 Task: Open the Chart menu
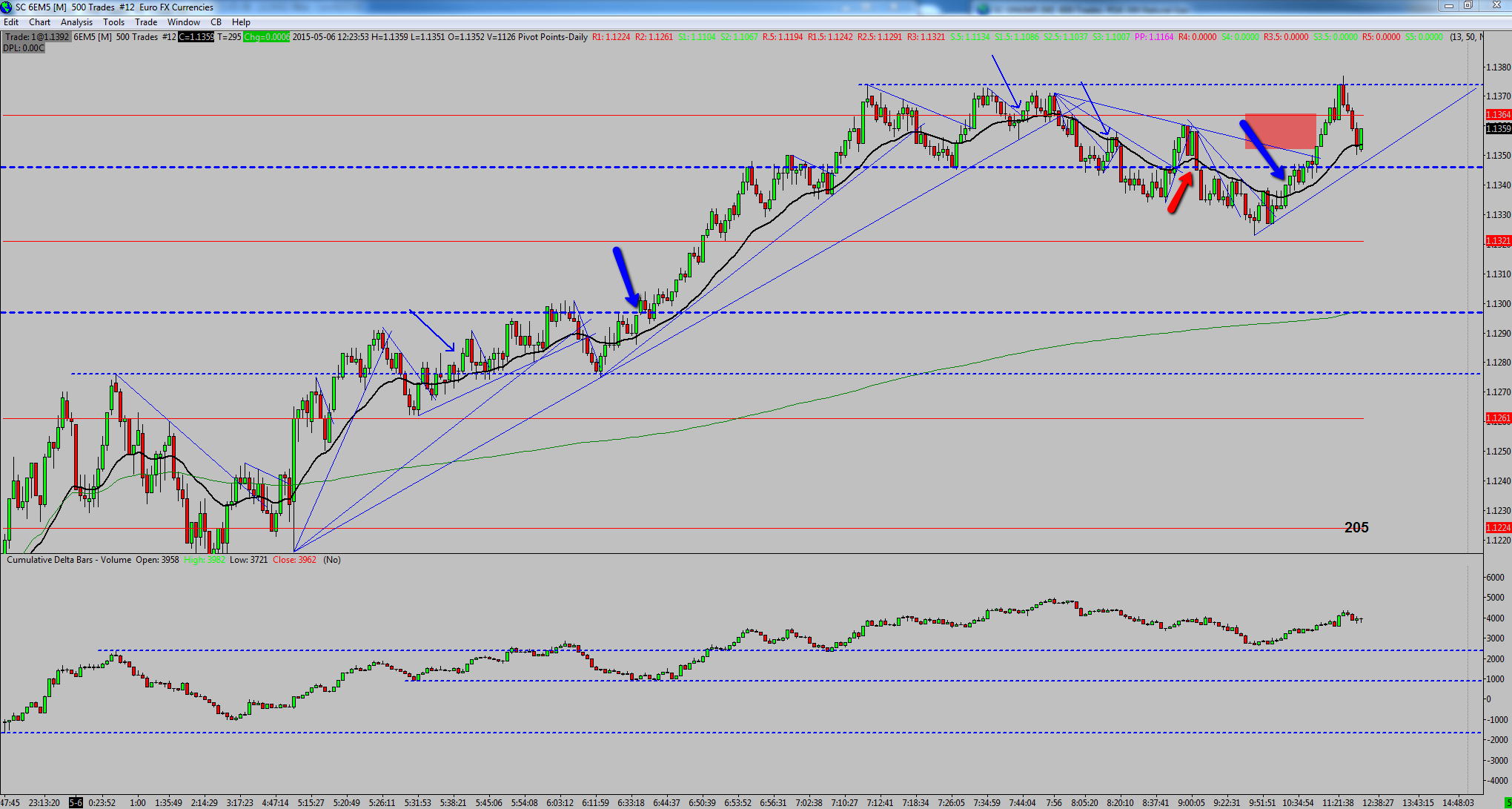pos(40,22)
